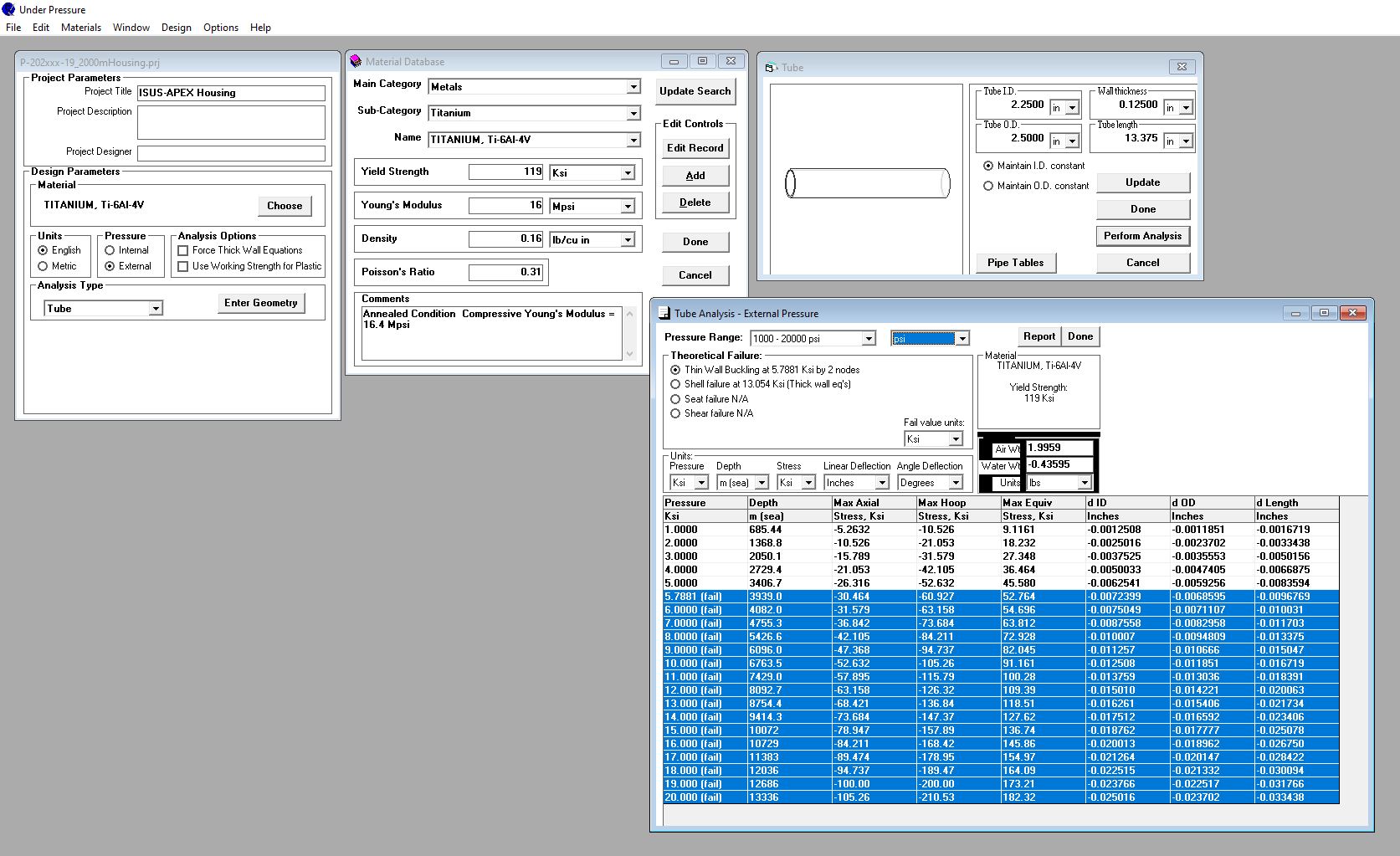Click the Under Pressure app icon in title bar
The height and width of the screenshot is (856, 1400).
point(8,9)
